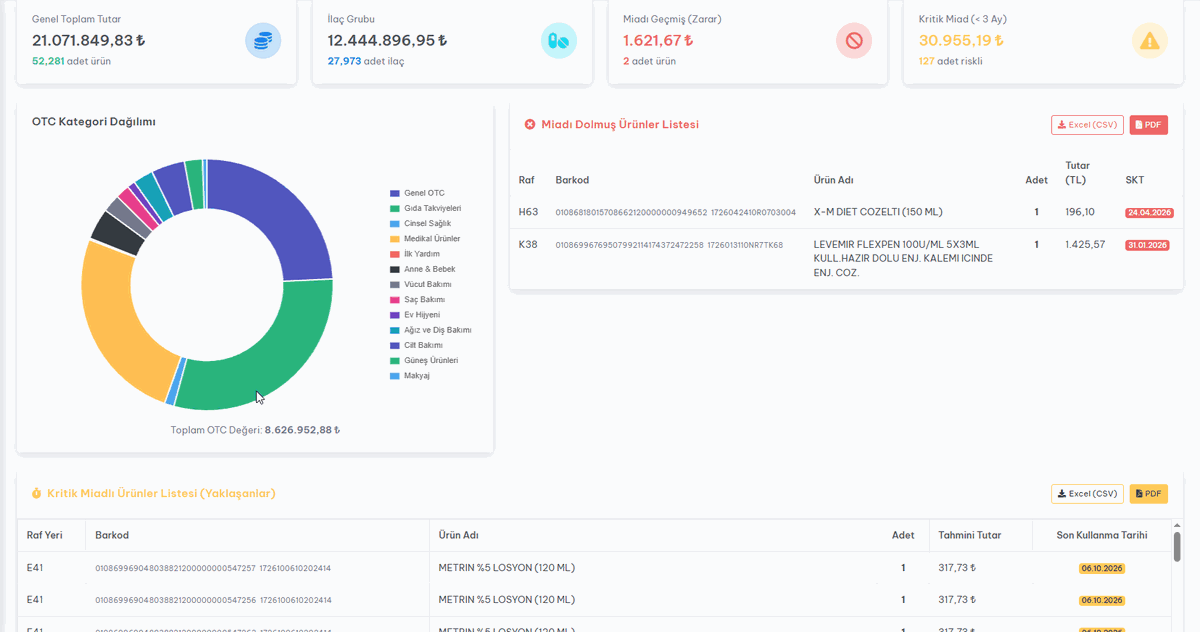The image size is (1200, 632).
Task: Click the large purple Genel OTC donut slice
Action: point(282,212)
